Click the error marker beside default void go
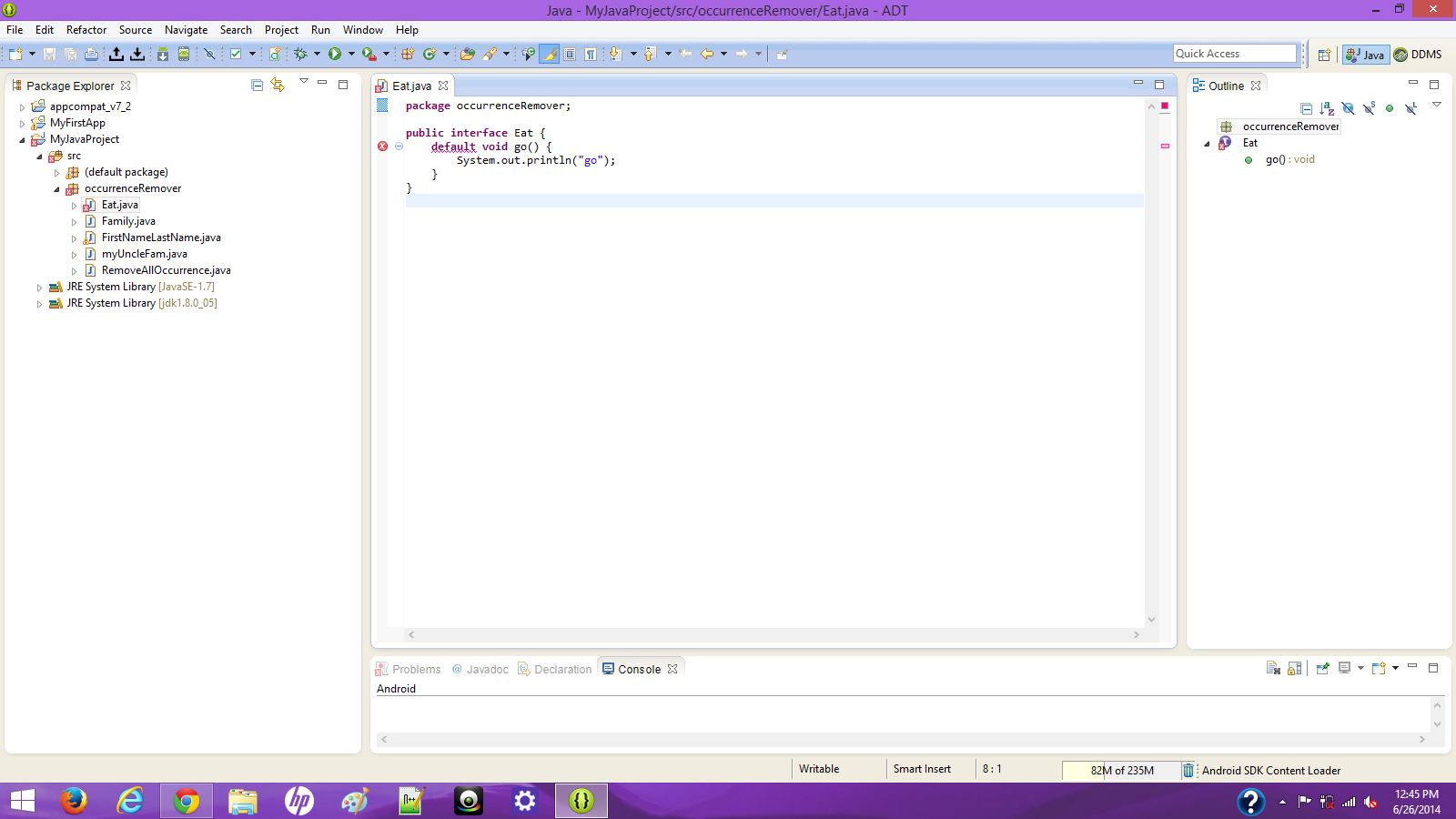This screenshot has width=1456, height=819. (x=382, y=147)
